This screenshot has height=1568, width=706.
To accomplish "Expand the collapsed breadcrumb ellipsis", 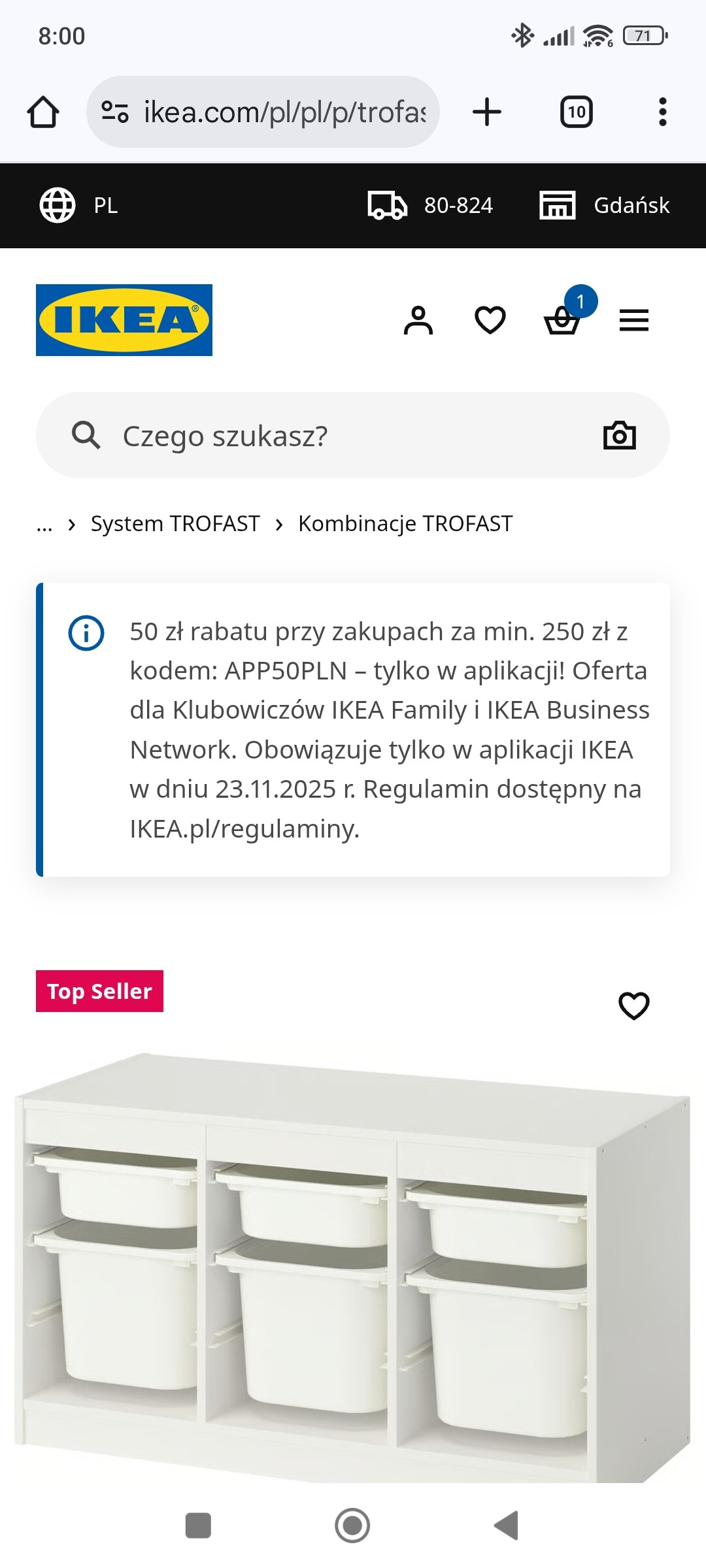I will click(44, 524).
